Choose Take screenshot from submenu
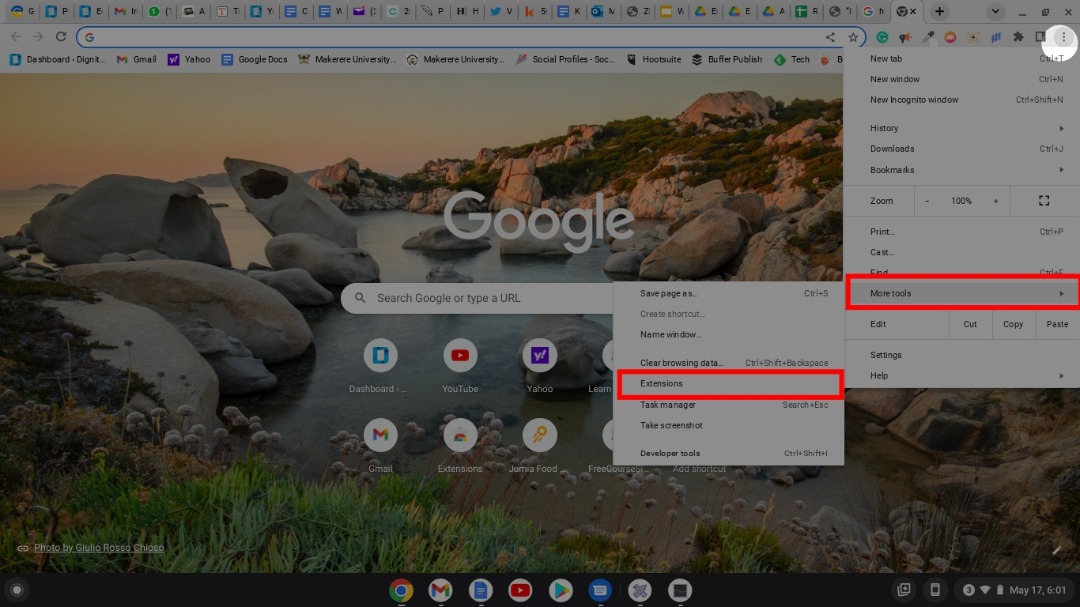This screenshot has width=1080, height=607. coord(729,426)
